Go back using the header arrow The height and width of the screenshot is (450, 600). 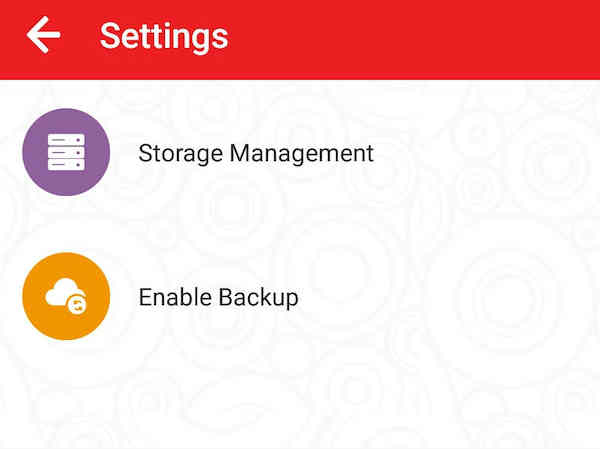pos(43,35)
